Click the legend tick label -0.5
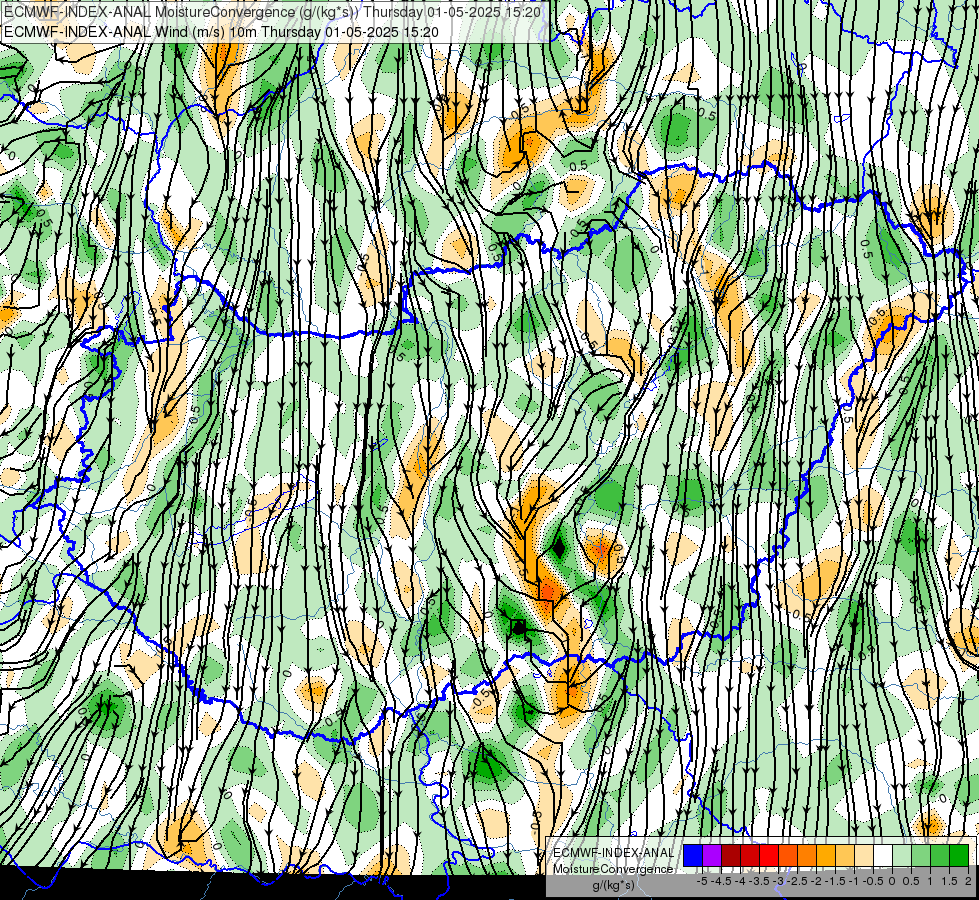The height and width of the screenshot is (900, 979). coord(873,881)
